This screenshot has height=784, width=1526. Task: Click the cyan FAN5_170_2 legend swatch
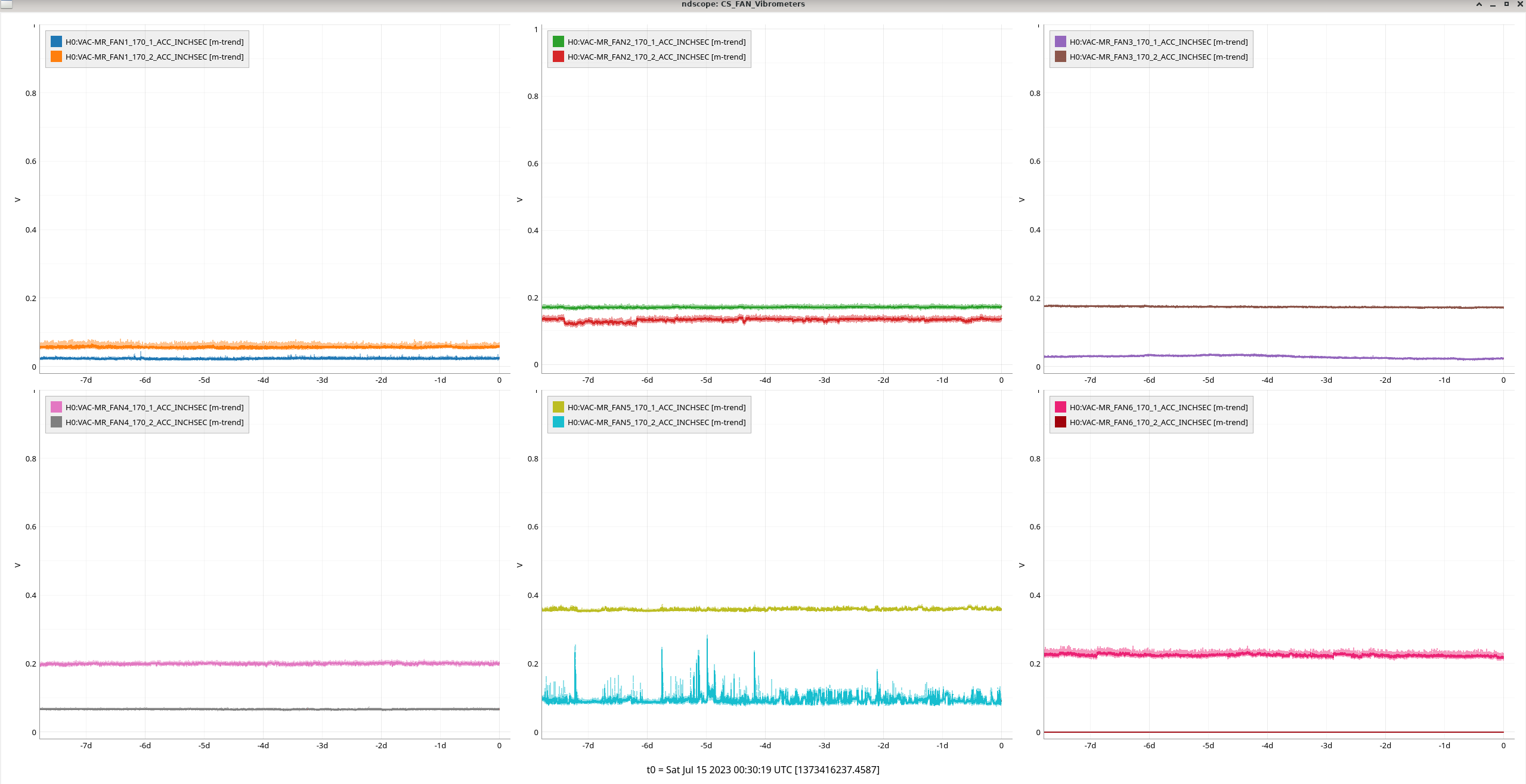pos(558,422)
